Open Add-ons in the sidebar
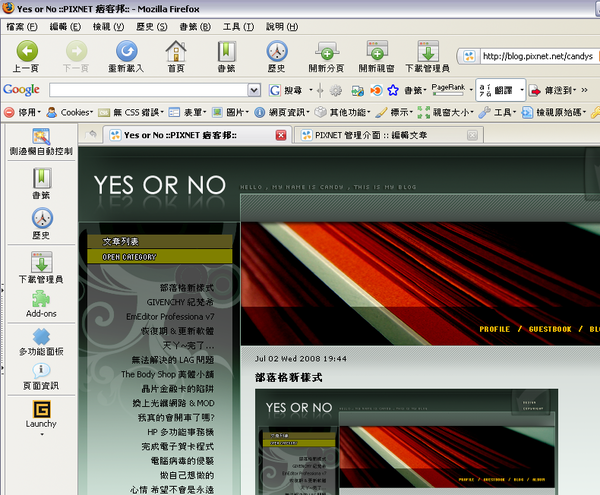 tap(41, 304)
